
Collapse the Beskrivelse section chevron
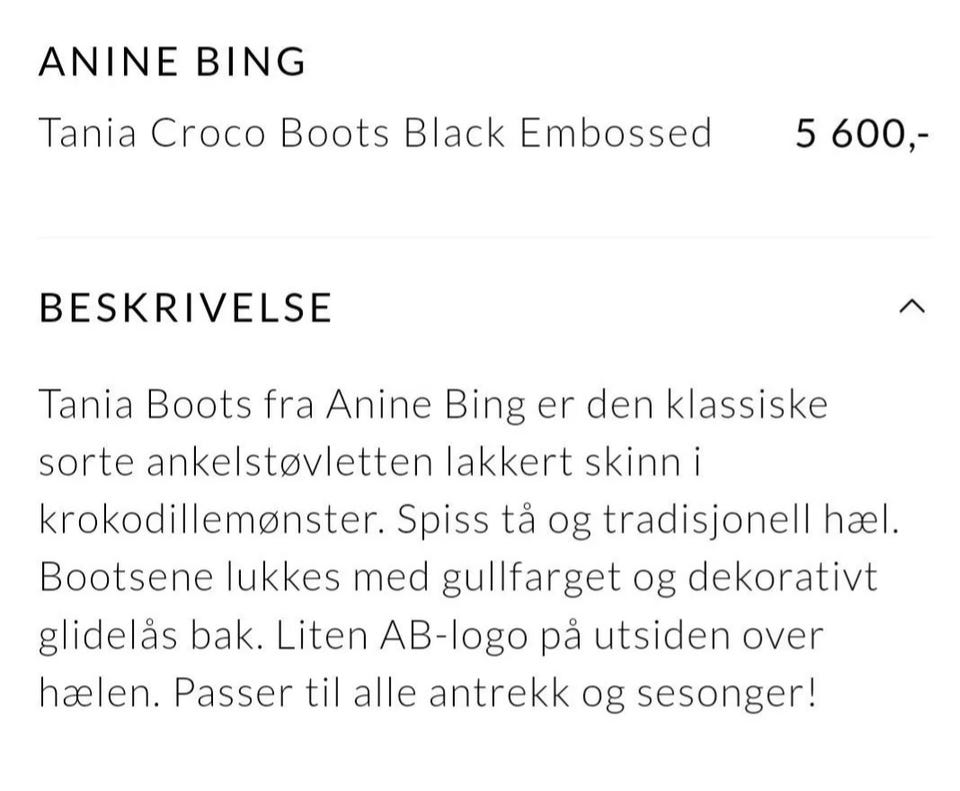[911, 307]
